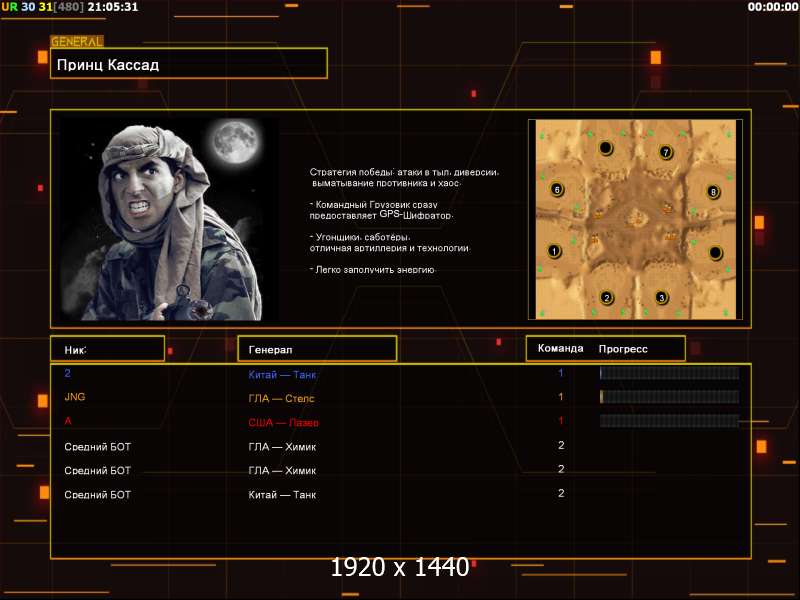The image size is (800, 600).
Task: Click start position 1 on the minimap
Action: 554,251
